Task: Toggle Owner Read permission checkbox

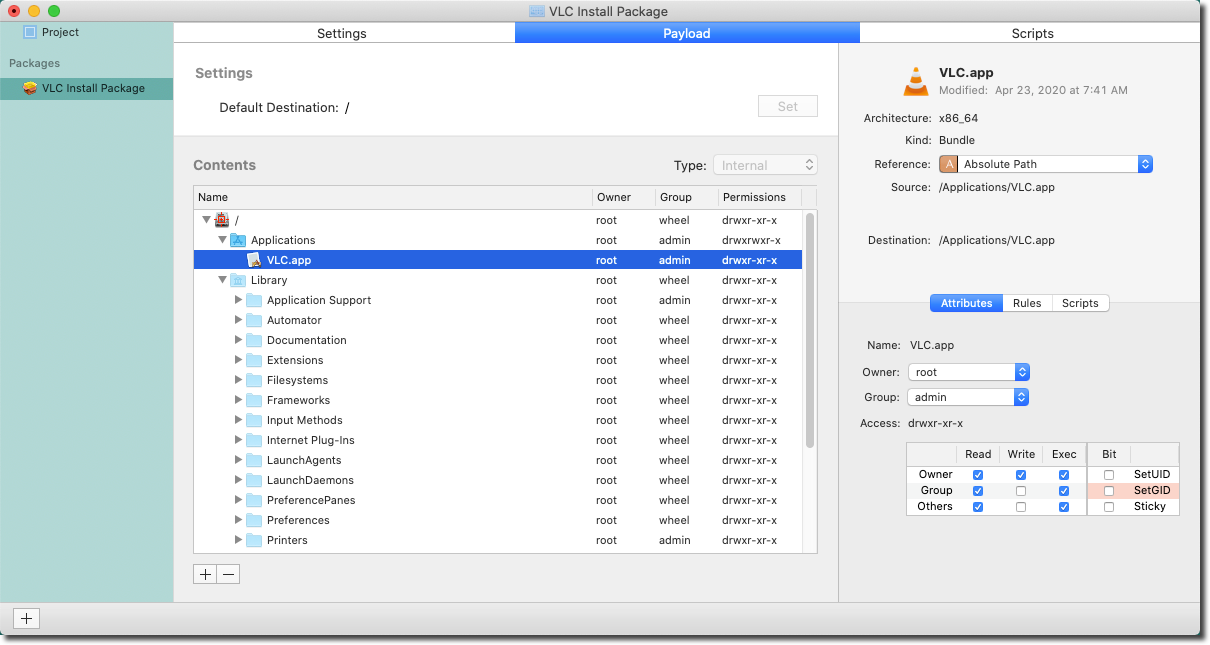Action: click(978, 475)
